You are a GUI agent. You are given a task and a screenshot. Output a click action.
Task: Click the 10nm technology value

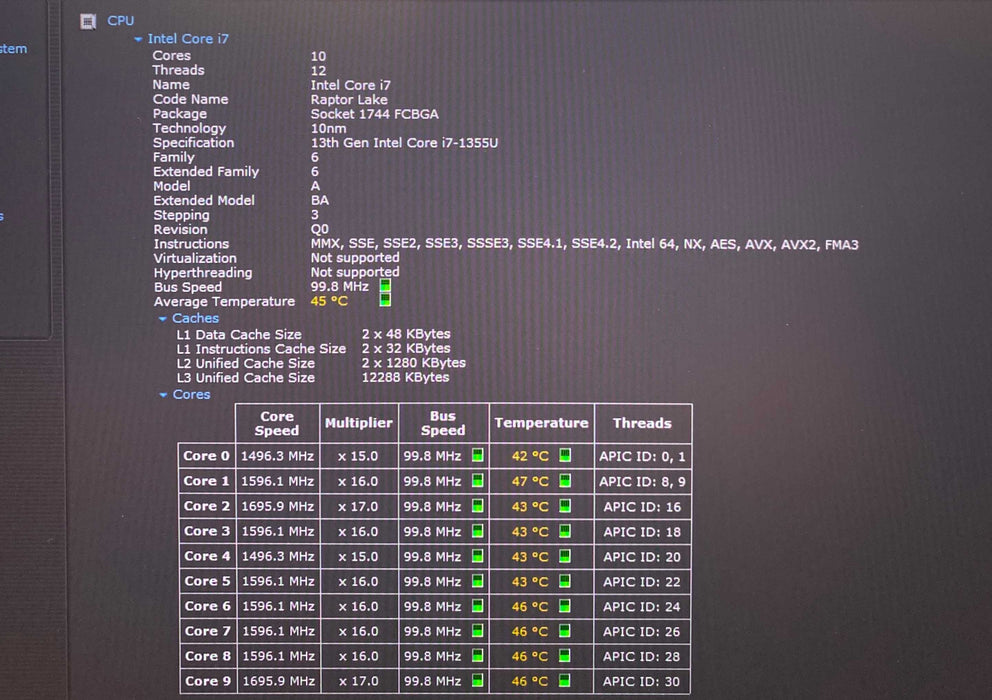tap(328, 128)
